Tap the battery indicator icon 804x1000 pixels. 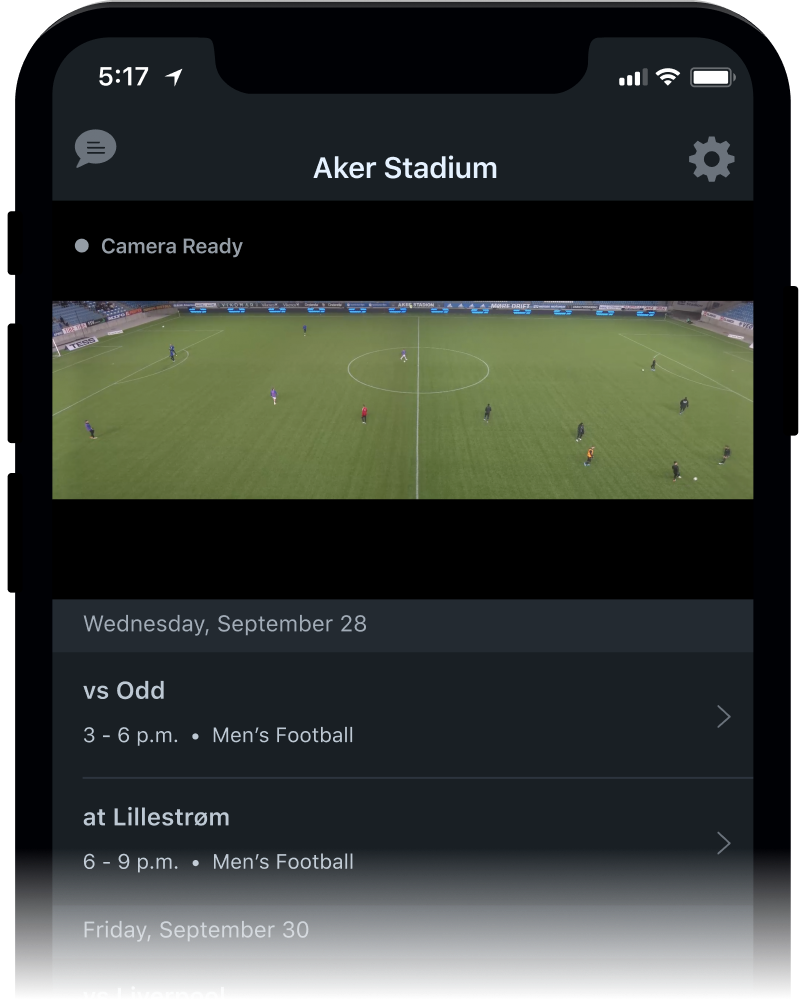click(x=712, y=75)
